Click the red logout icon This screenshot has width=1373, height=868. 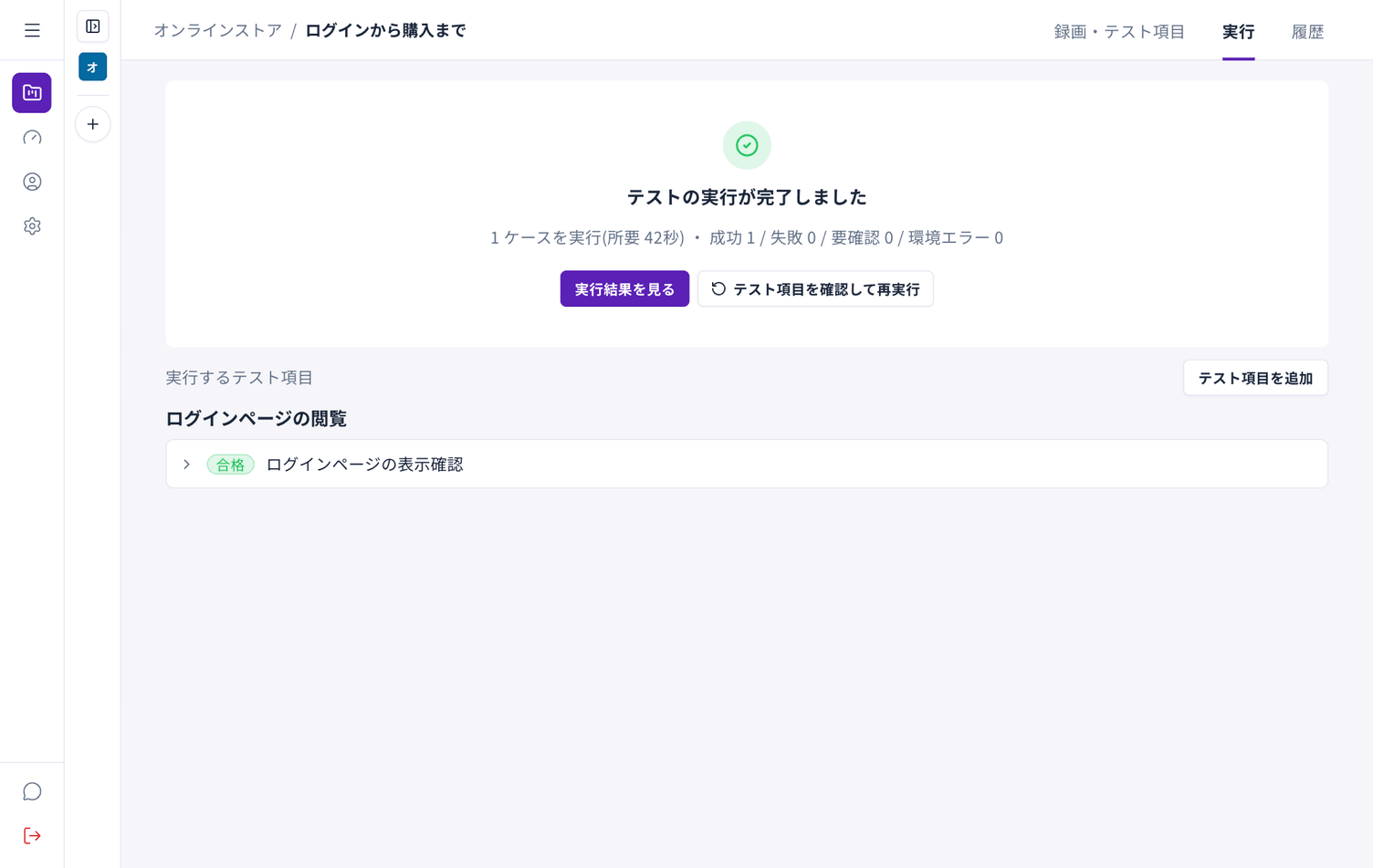pos(32,836)
